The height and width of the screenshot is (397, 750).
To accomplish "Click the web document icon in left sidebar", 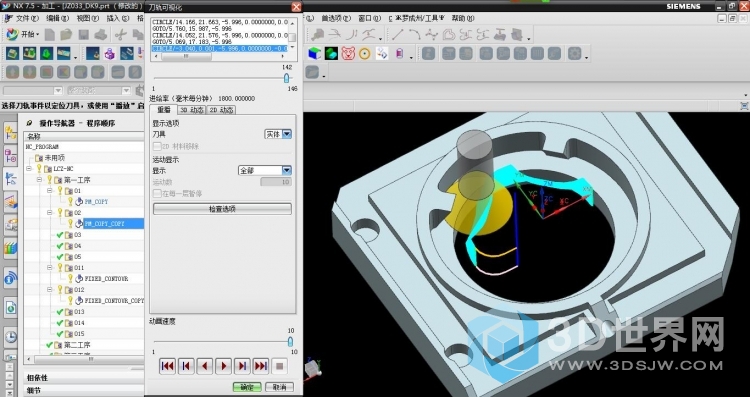I will pos(11,307).
